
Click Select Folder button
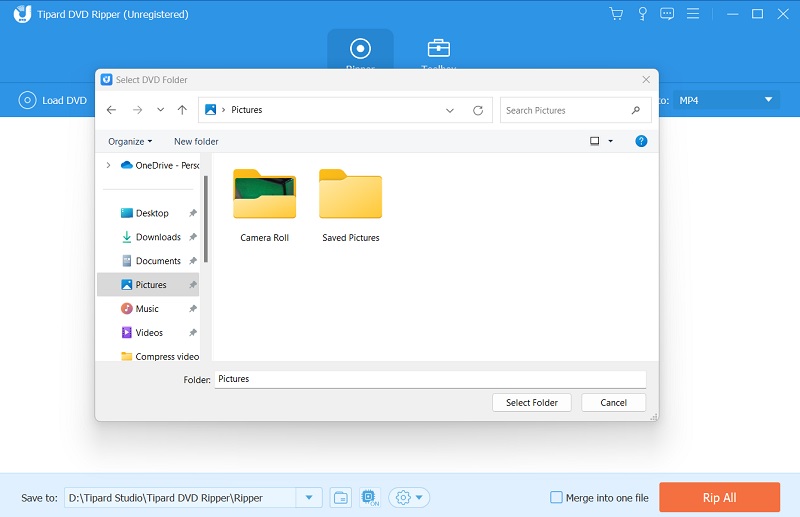point(532,403)
